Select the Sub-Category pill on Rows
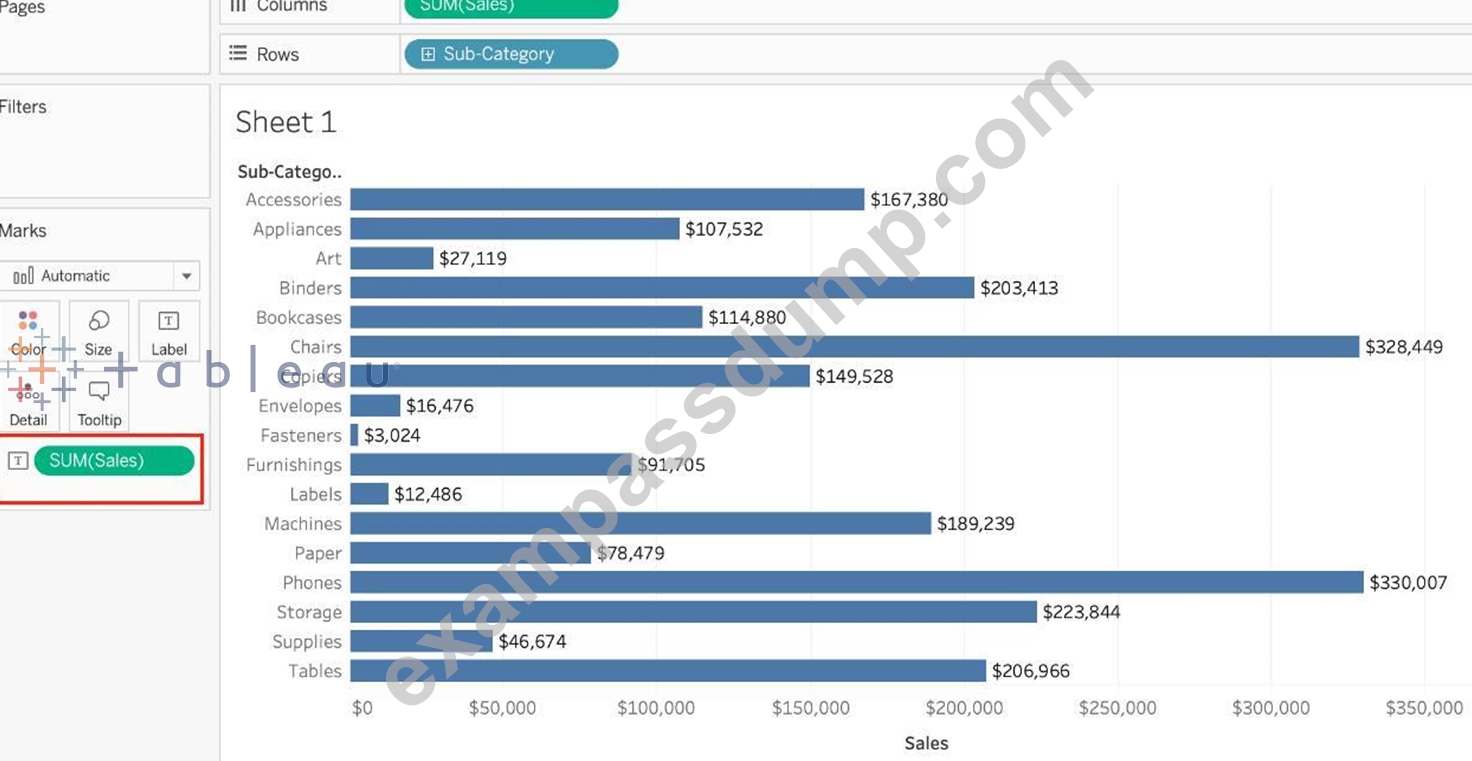The image size is (1472, 761). tap(511, 54)
